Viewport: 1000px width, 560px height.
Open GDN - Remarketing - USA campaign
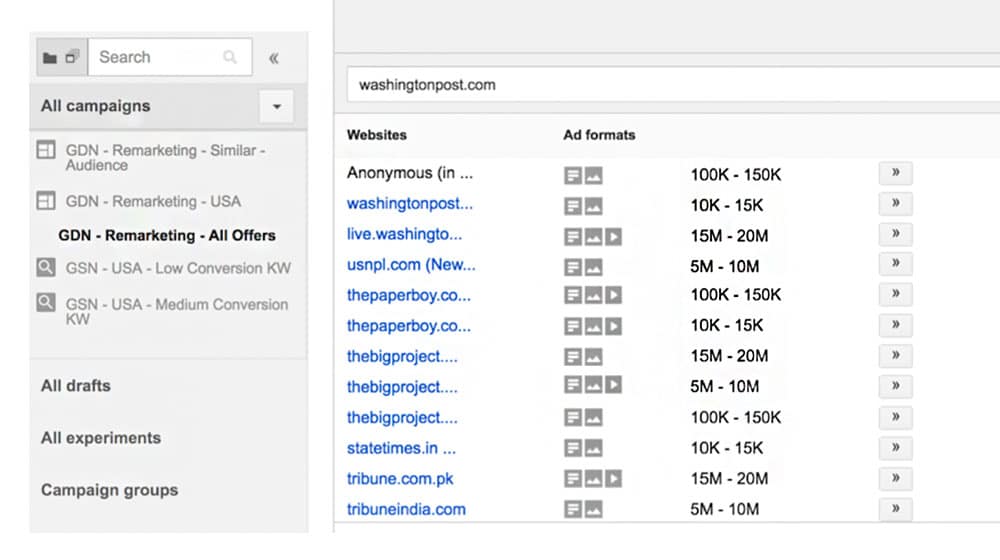pos(153,202)
